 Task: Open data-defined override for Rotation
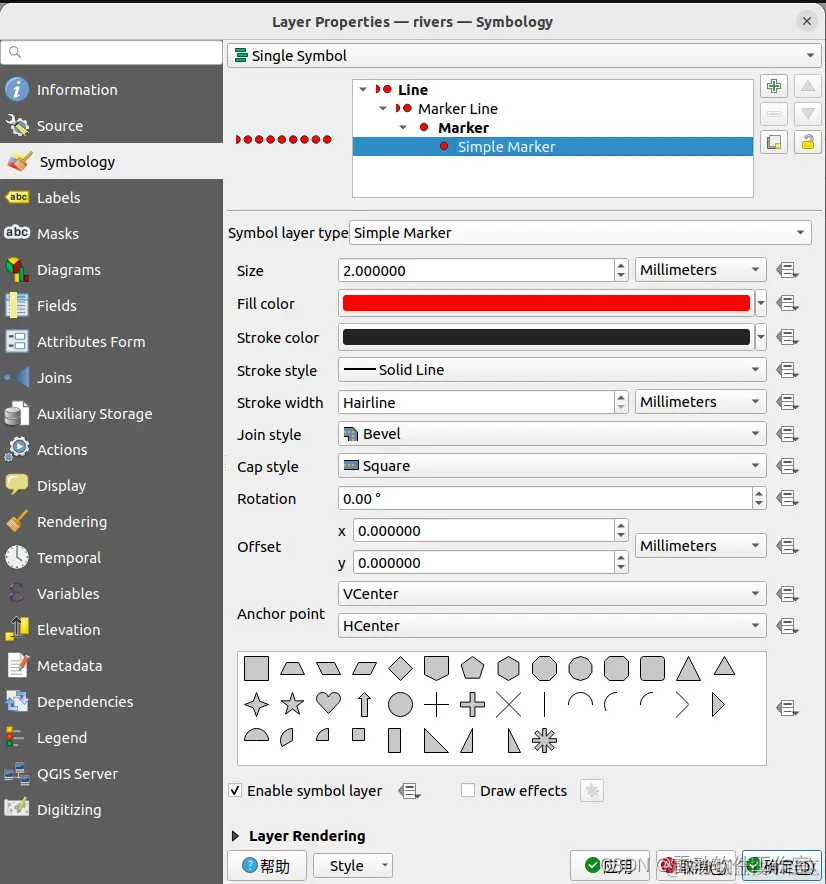(787, 498)
